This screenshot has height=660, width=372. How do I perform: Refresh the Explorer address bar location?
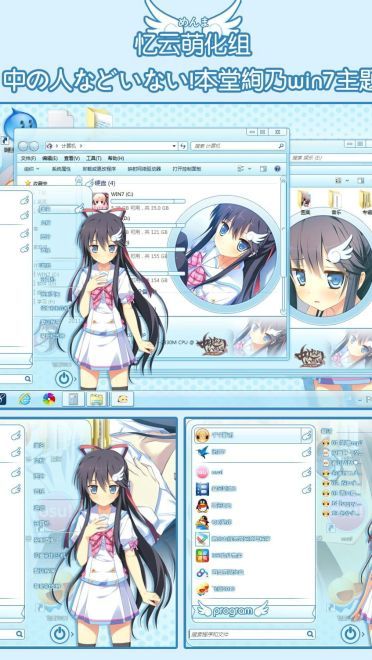click(183, 146)
